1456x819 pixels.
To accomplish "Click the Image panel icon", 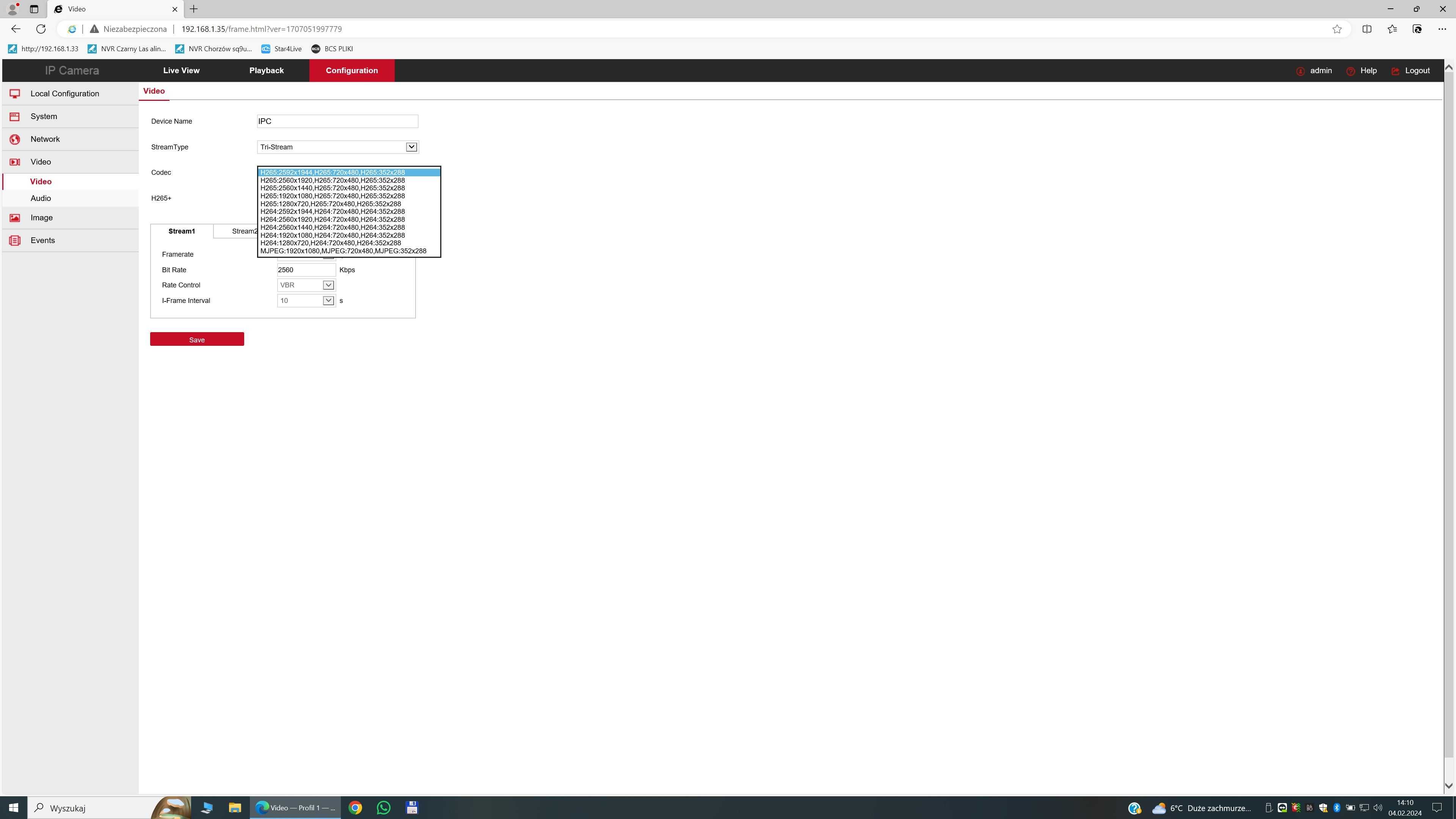I will (15, 218).
